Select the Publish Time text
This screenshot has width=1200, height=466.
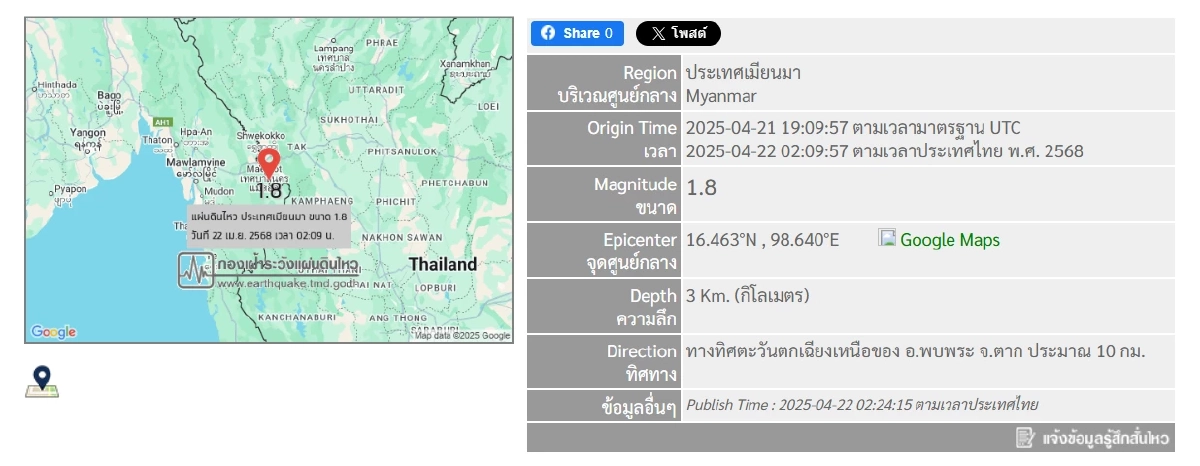pyautogui.click(x=862, y=405)
